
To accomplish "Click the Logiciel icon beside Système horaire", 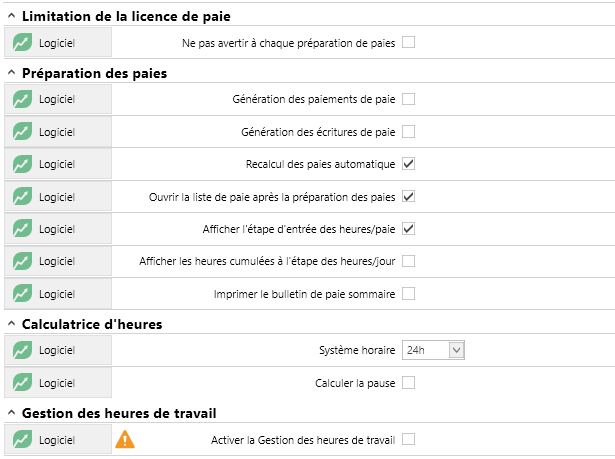I will click(22, 350).
